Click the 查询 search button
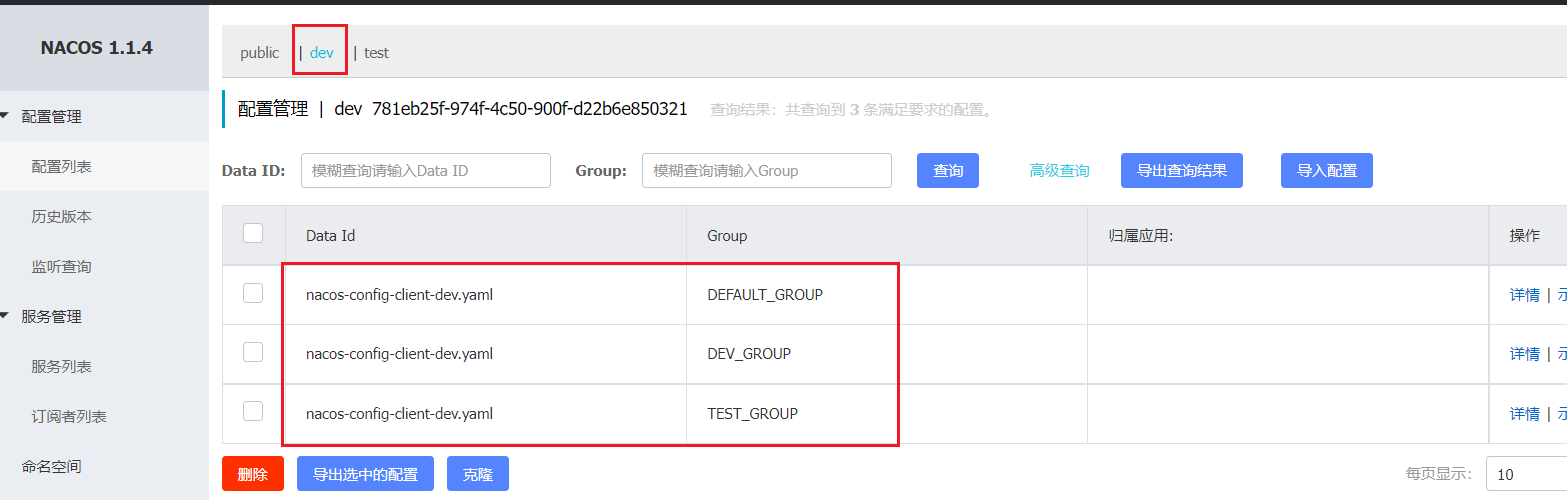 pyautogui.click(x=948, y=171)
